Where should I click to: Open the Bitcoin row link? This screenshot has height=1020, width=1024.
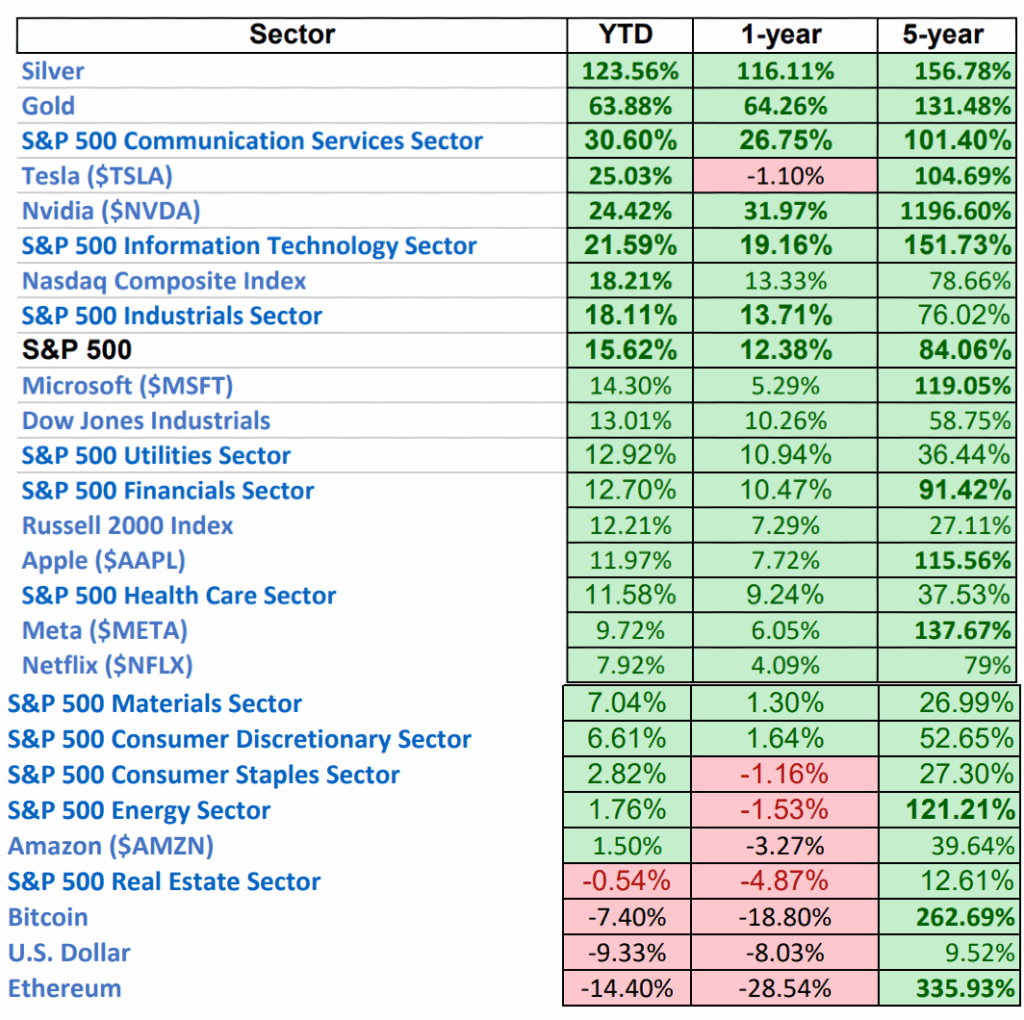48,917
